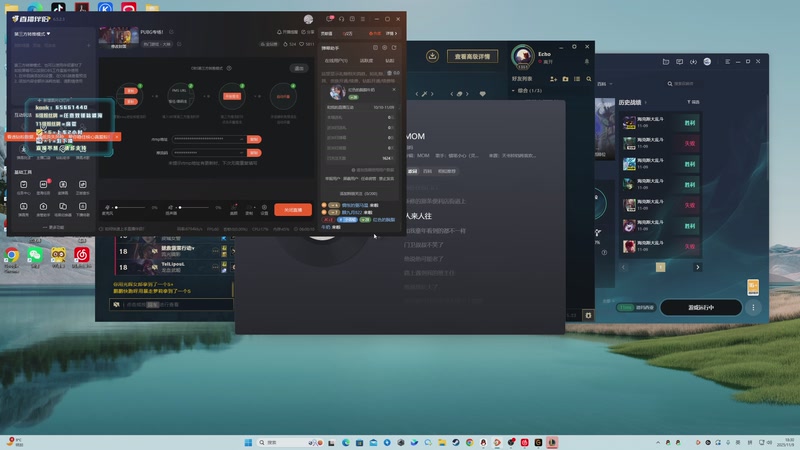Screen dimensions: 800x450
Task: Click the third tool icon in the lower 基础工具 row
Action: coord(63,206)
